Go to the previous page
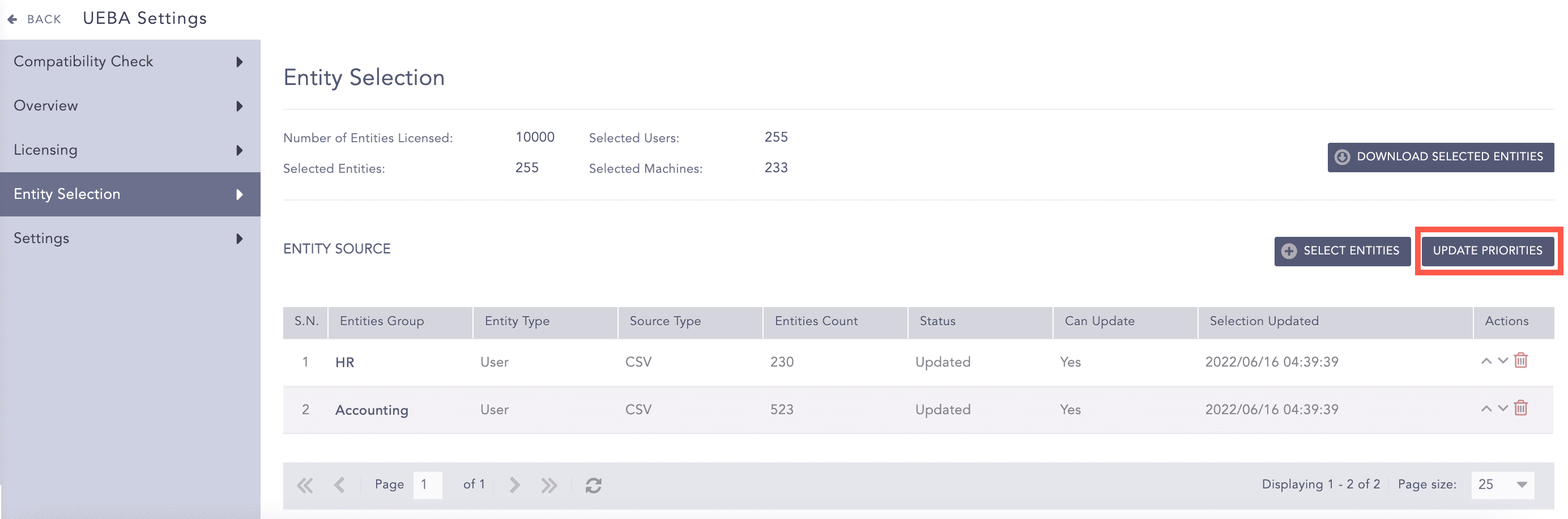 pyautogui.click(x=339, y=485)
